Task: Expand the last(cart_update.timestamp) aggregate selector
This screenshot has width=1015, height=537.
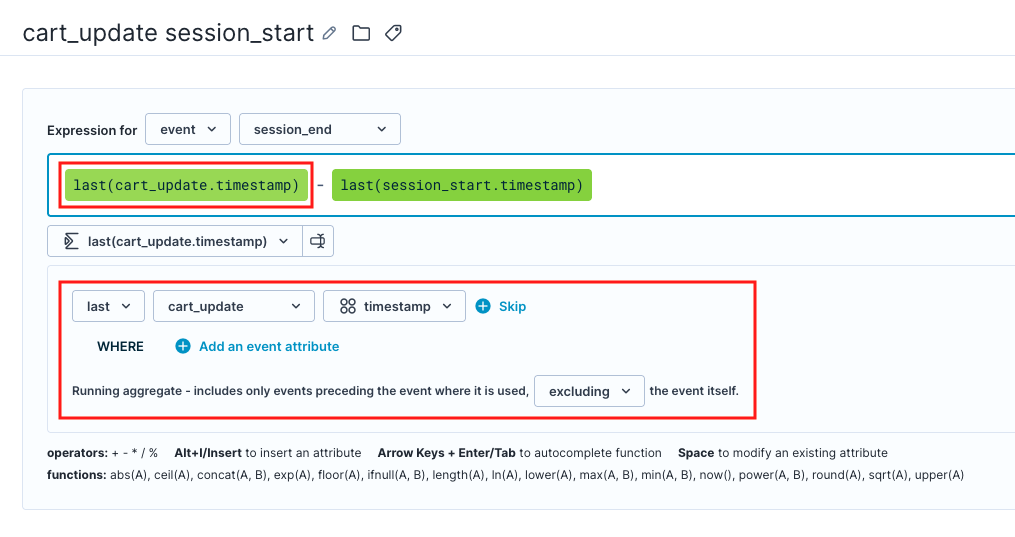Action: [x=175, y=241]
